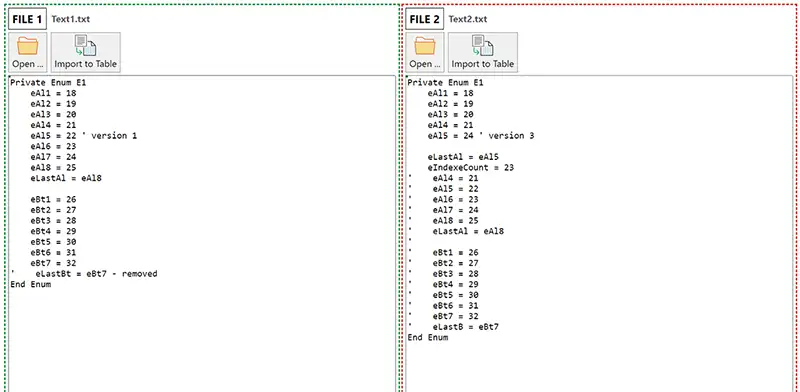Click 'eLastAl = eAl5' in FILE 2
The width and height of the screenshot is (800, 392).
pos(463,157)
